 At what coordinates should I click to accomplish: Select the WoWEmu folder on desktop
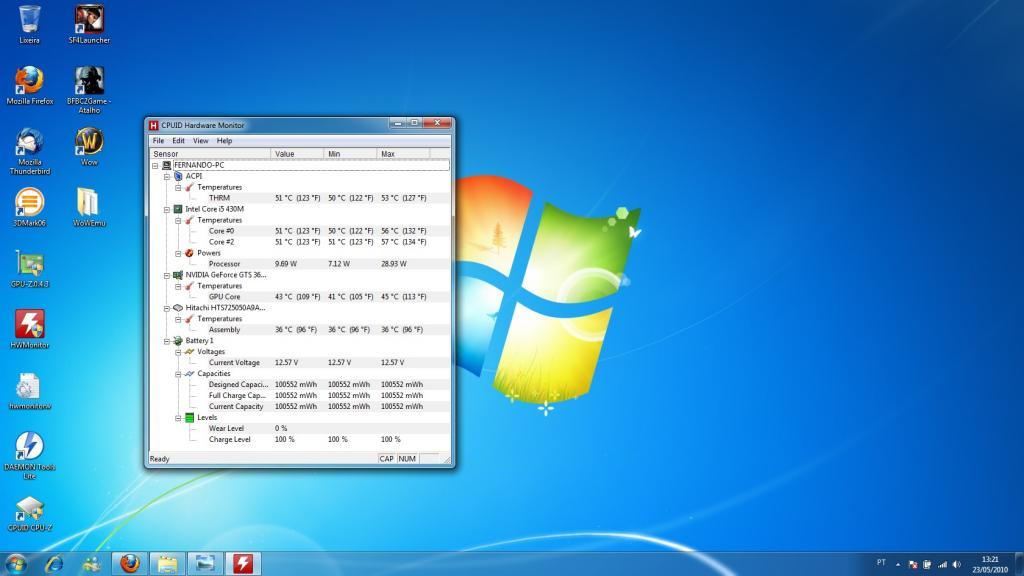89,207
